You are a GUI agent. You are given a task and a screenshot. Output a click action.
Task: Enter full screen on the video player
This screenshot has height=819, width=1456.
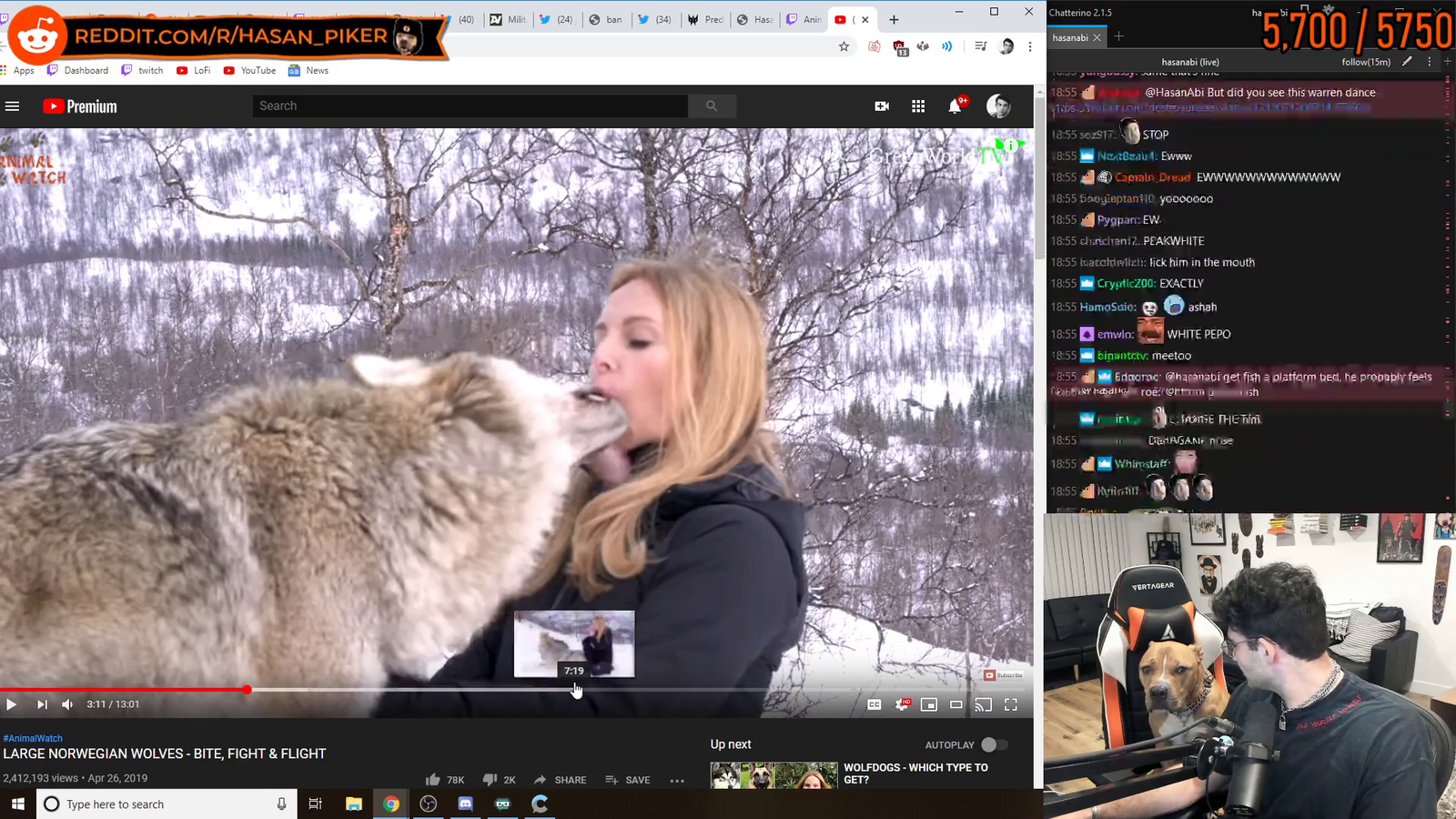1011,704
